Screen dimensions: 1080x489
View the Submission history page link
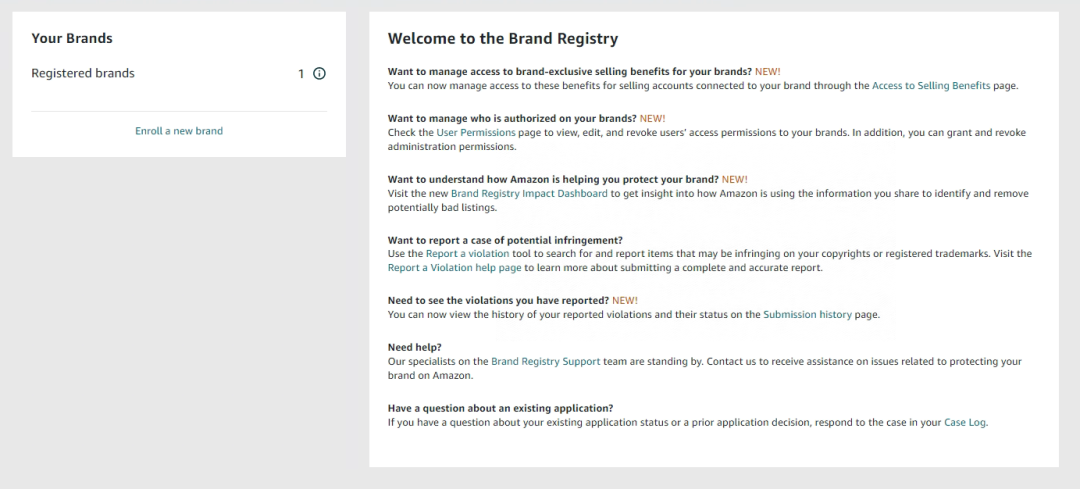[x=807, y=314]
